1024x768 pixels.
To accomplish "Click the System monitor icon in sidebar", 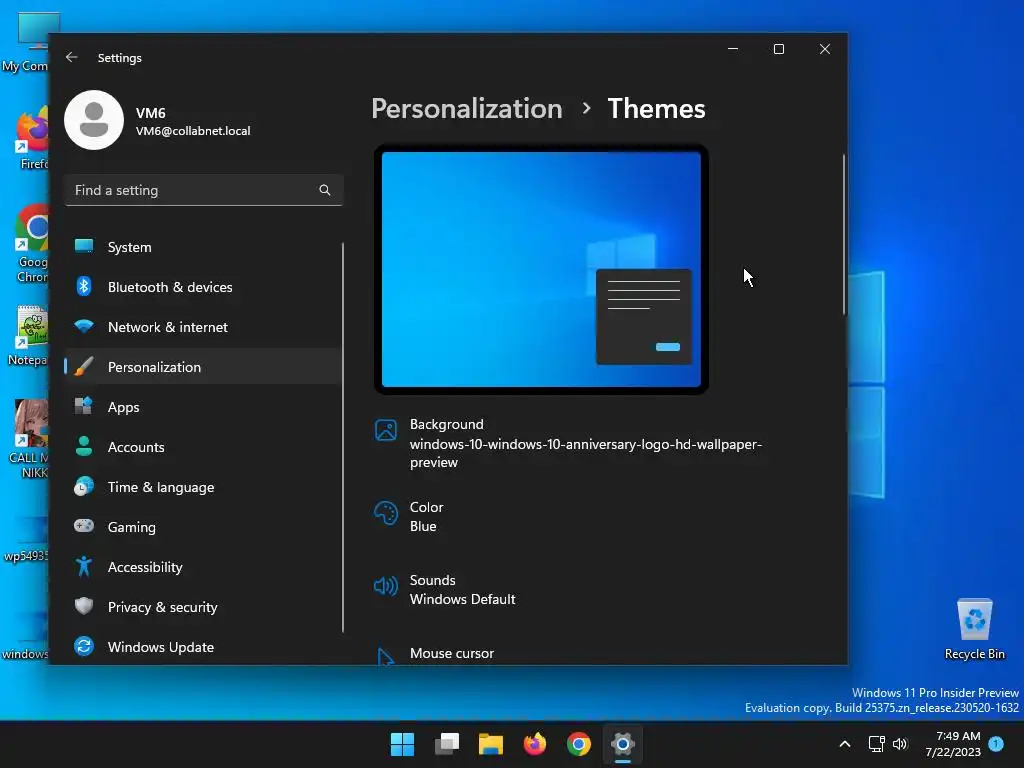I will [84, 246].
